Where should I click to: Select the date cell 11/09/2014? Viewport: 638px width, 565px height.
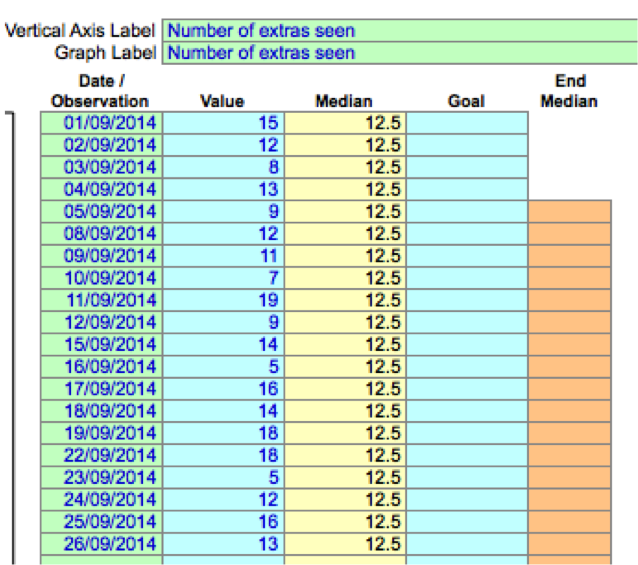click(102, 300)
